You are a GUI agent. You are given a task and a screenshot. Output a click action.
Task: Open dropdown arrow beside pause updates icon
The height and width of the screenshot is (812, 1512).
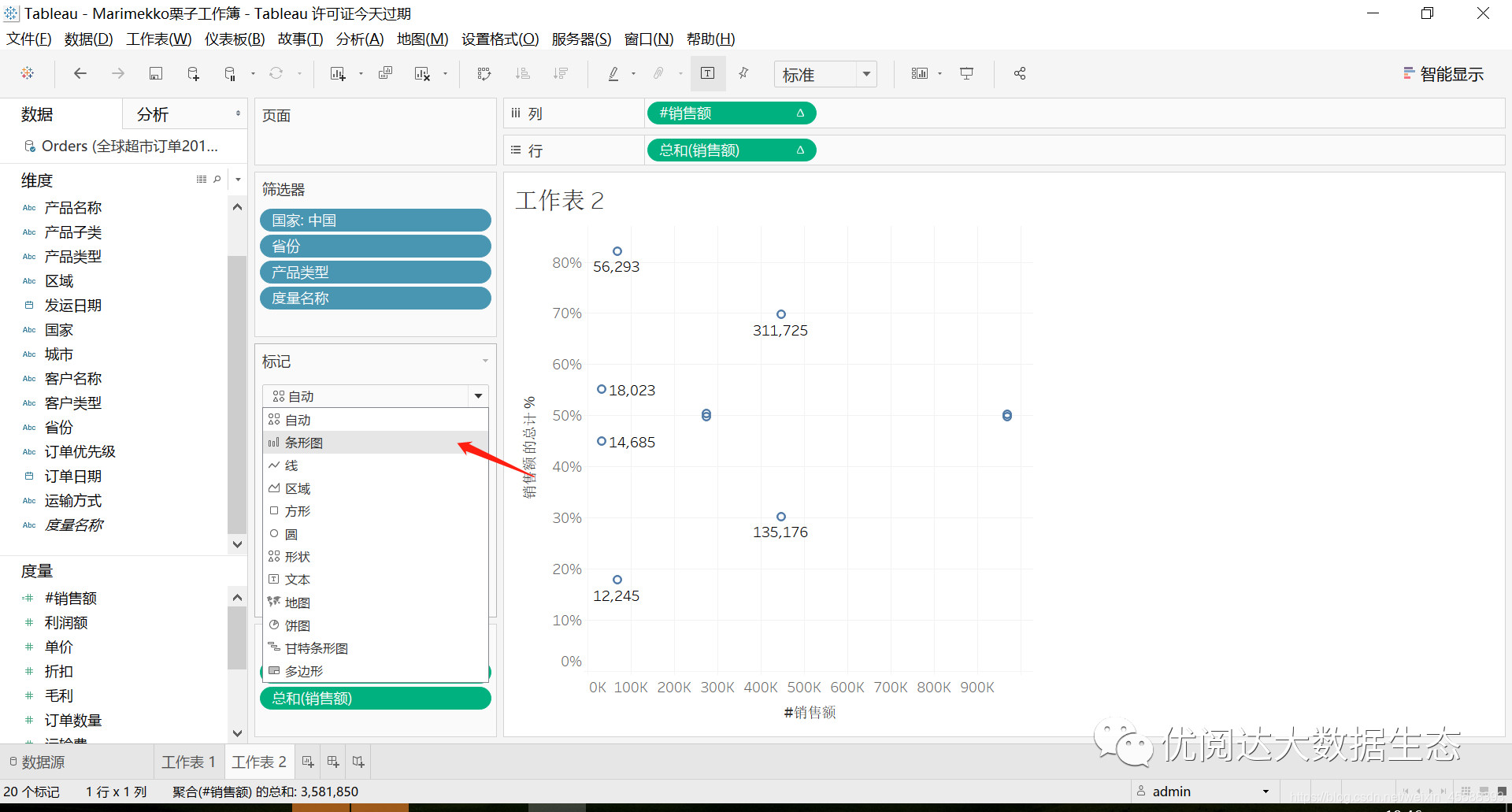point(253,73)
